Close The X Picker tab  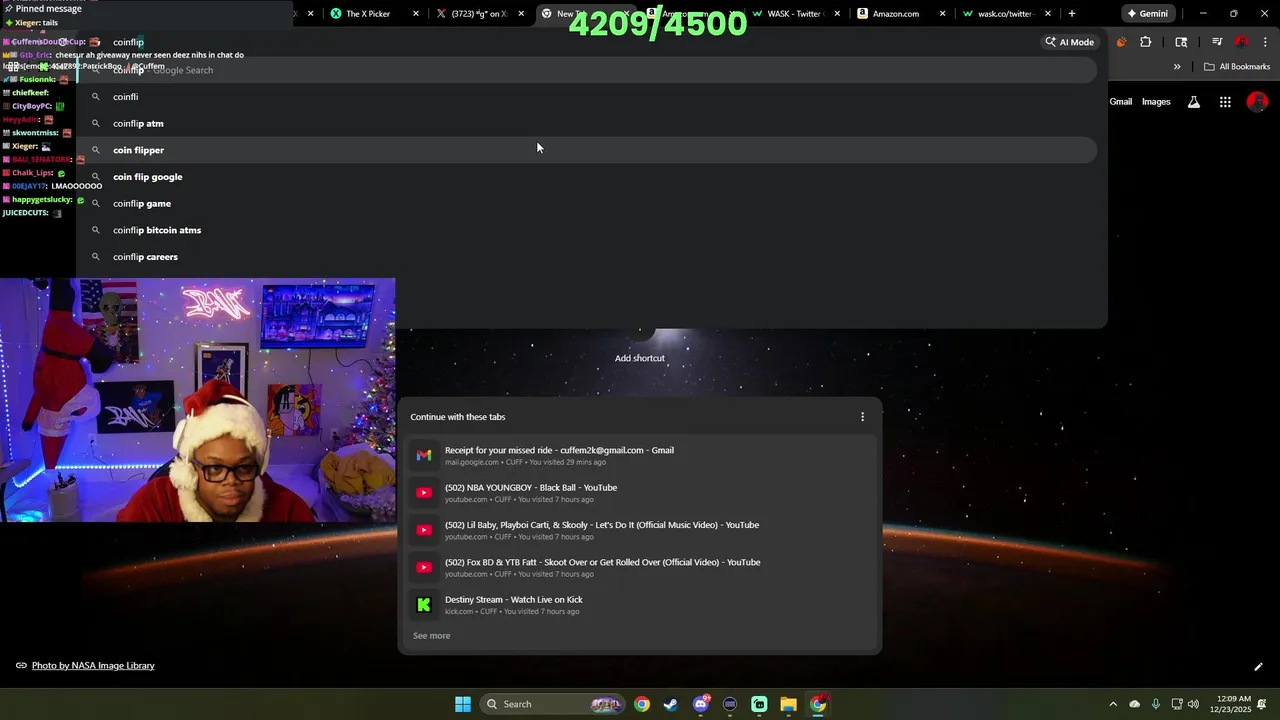pyautogui.click(x=416, y=14)
